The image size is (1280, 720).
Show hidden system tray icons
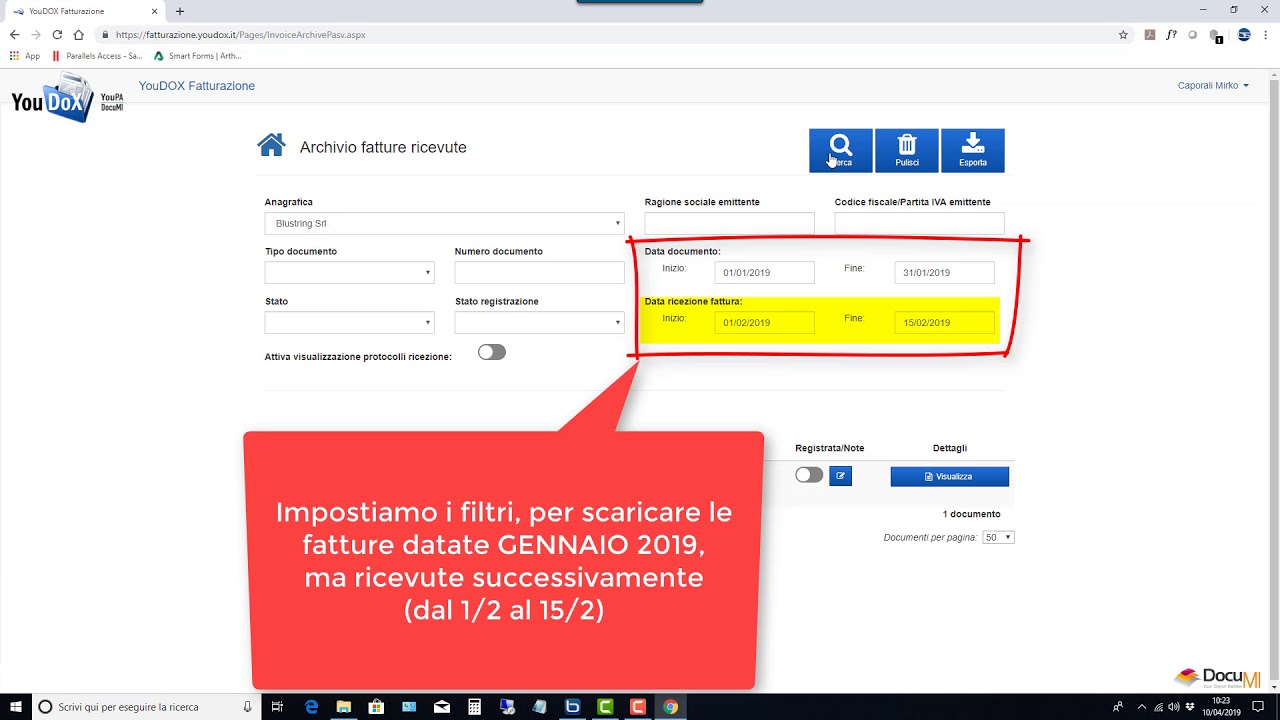1141,707
